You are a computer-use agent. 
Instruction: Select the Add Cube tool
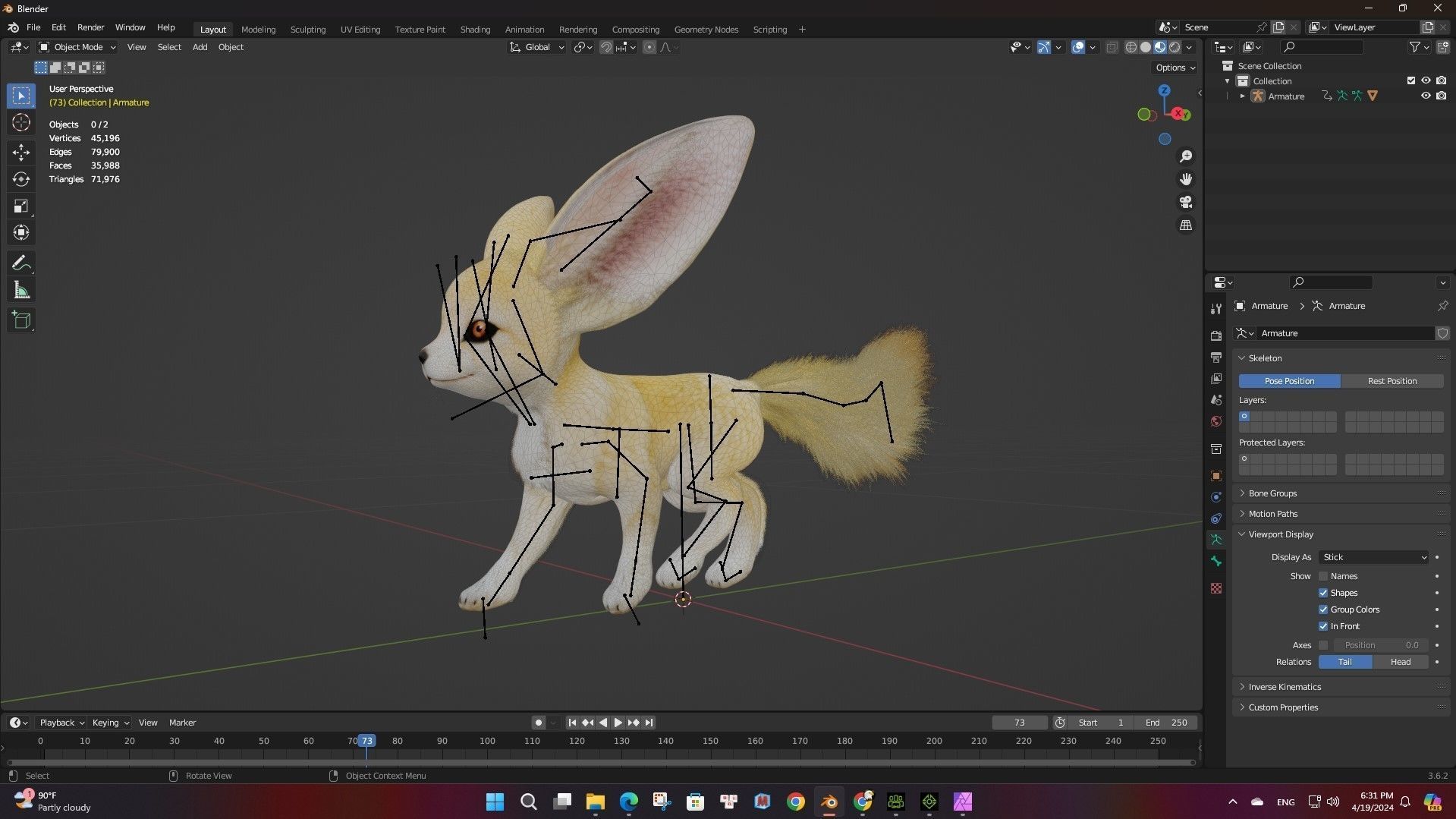(x=21, y=320)
